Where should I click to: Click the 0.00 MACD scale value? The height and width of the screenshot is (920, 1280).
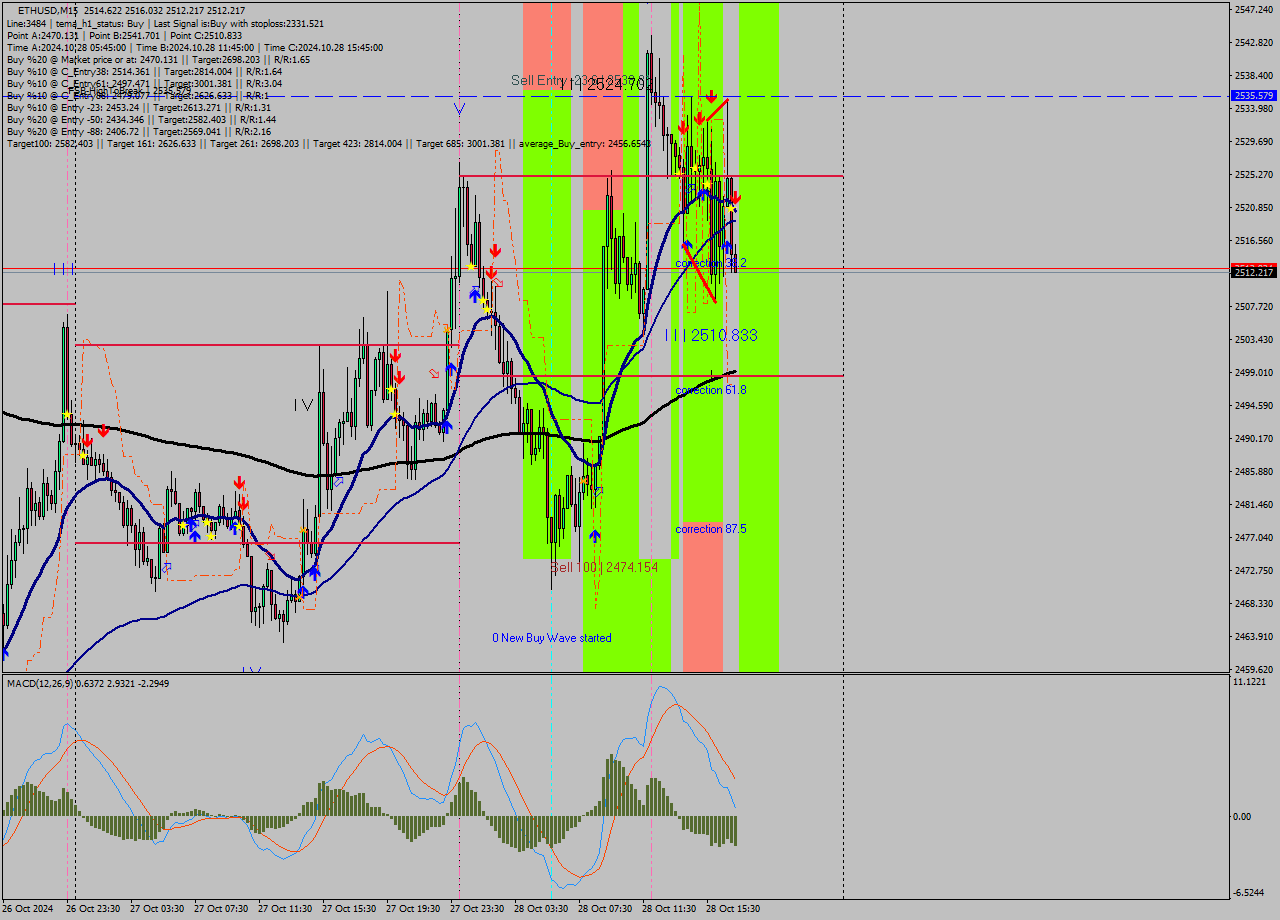(1243, 816)
